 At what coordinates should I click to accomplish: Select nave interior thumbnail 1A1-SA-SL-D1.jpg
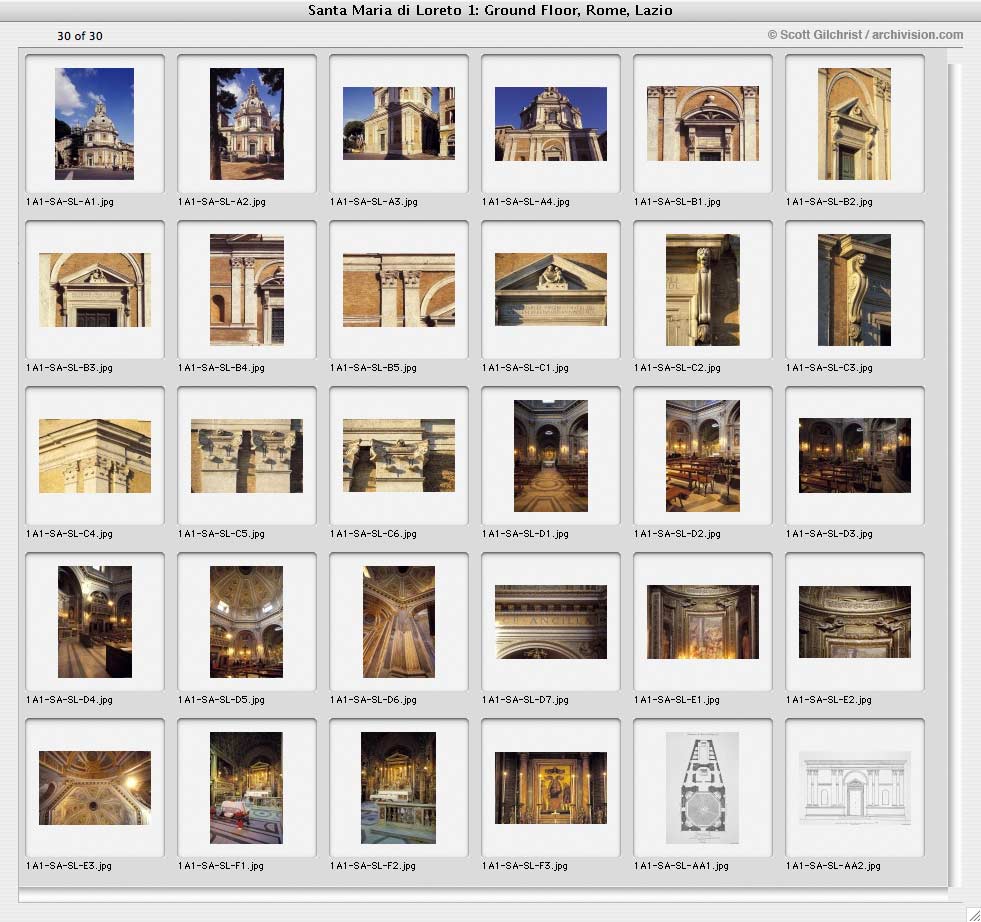coord(551,455)
